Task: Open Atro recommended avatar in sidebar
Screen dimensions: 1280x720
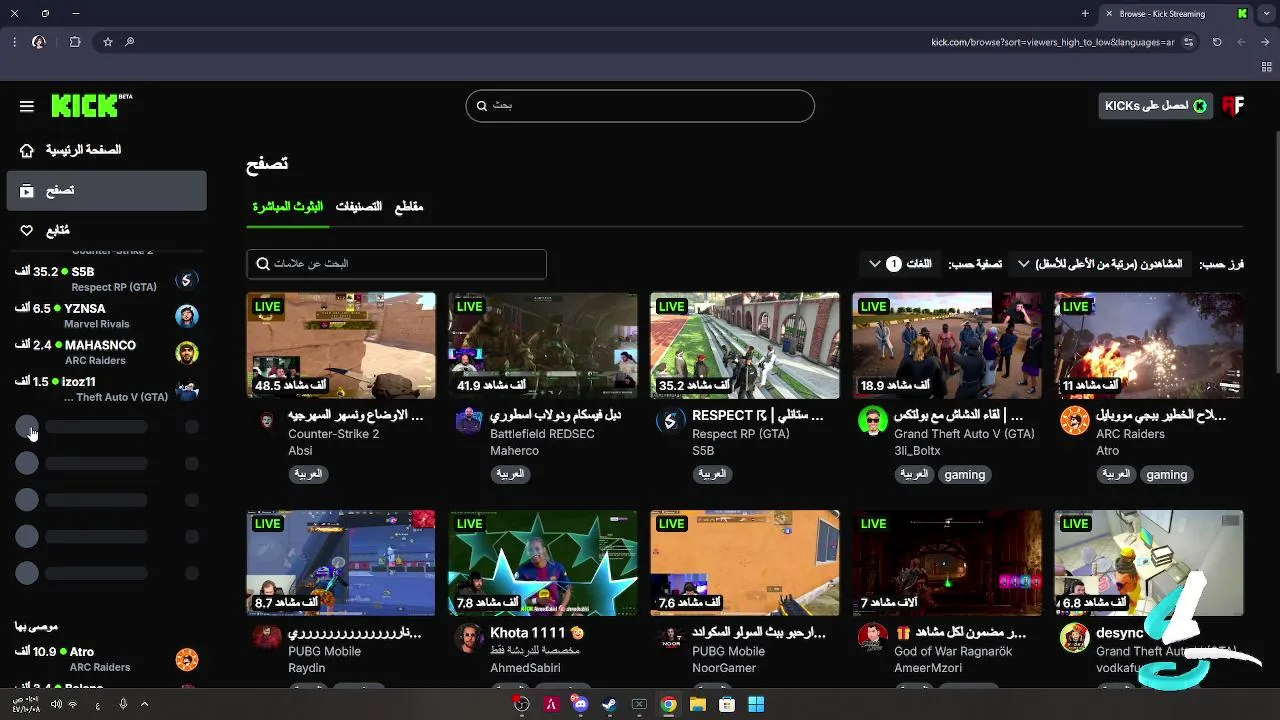Action: (x=187, y=659)
